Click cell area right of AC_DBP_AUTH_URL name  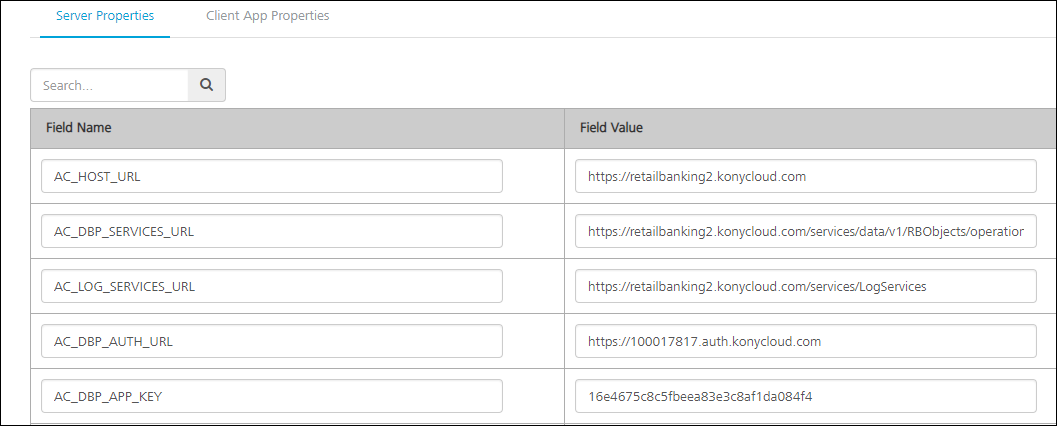point(534,341)
